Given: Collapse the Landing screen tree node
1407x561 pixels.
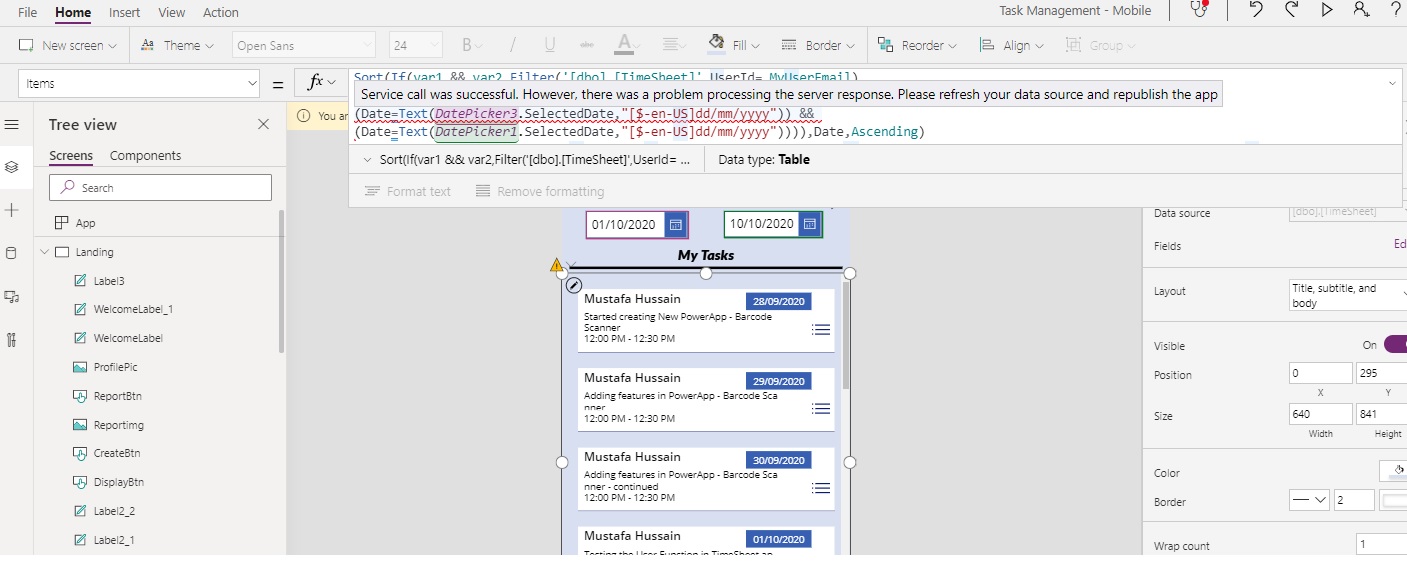Looking at the screenshot, I should pos(45,252).
